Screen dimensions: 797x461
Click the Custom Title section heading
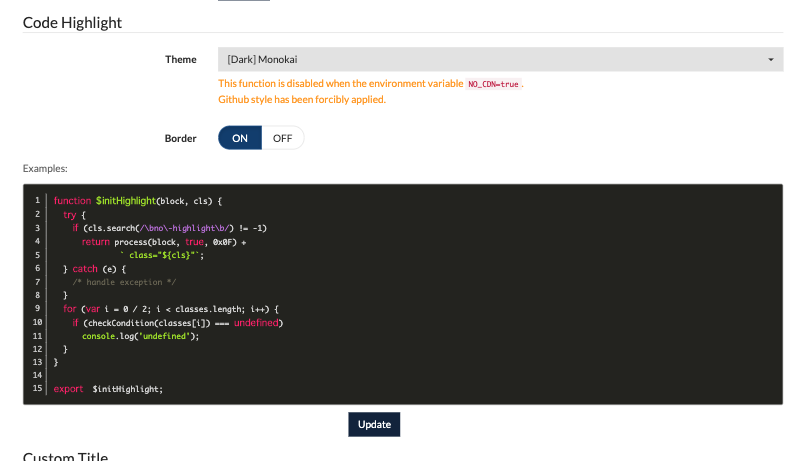pyautogui.click(x=65, y=456)
